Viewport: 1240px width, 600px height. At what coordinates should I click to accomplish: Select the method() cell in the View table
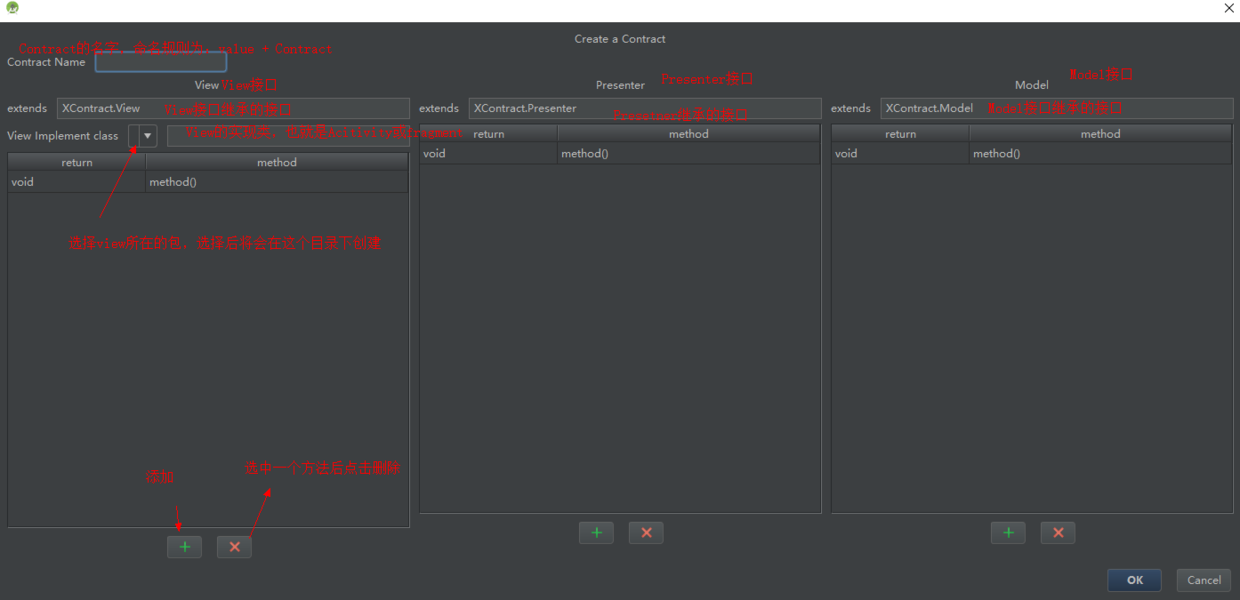coord(277,182)
